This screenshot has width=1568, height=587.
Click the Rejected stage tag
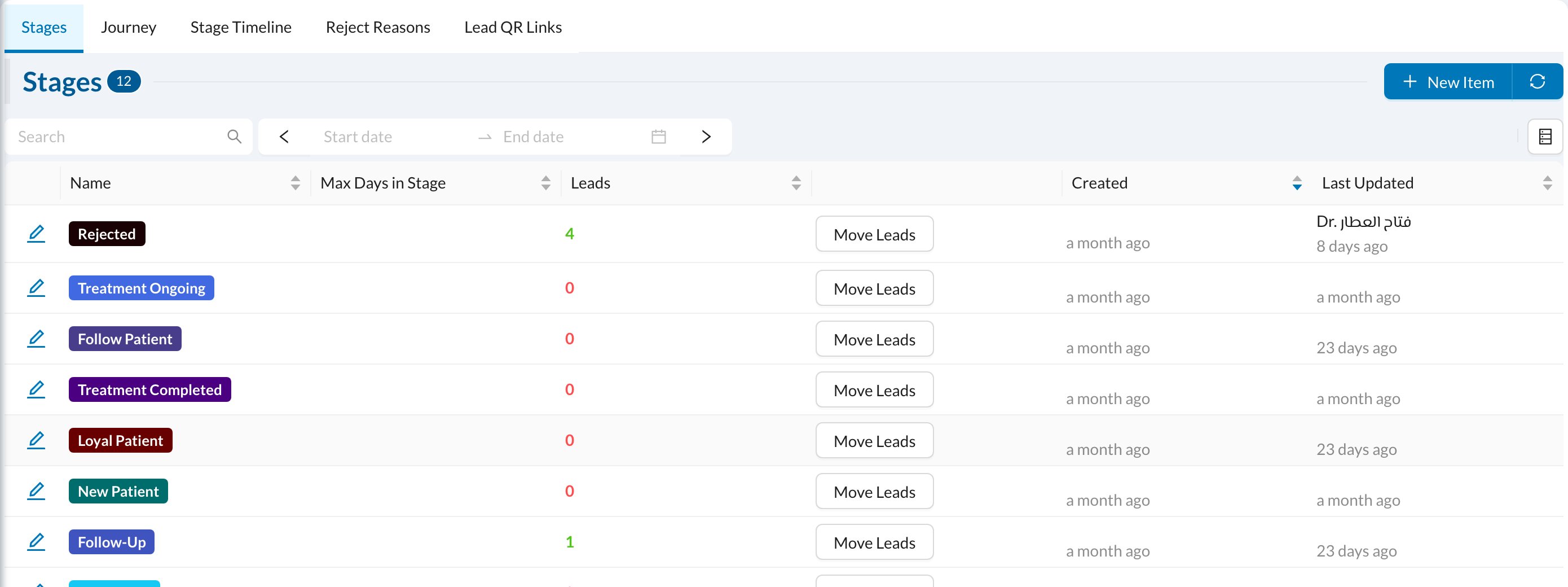click(x=107, y=234)
